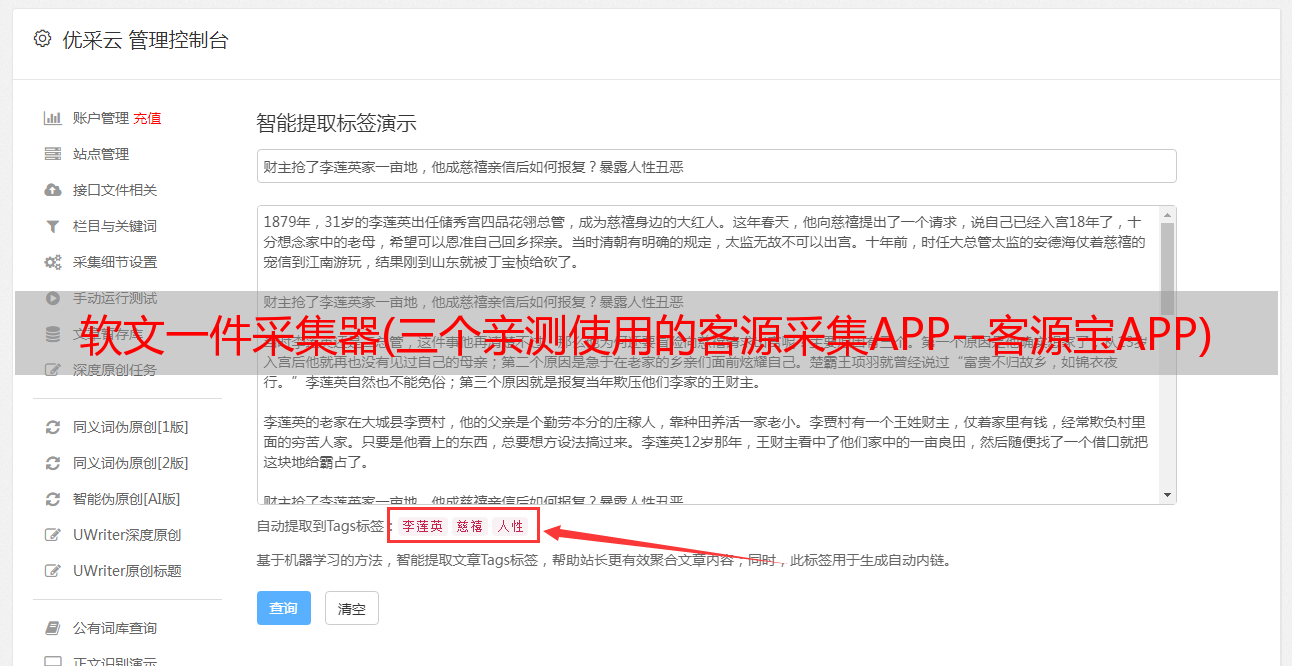Open 公有词库查询 in the sidebar
1292x666 pixels.
coord(115,628)
